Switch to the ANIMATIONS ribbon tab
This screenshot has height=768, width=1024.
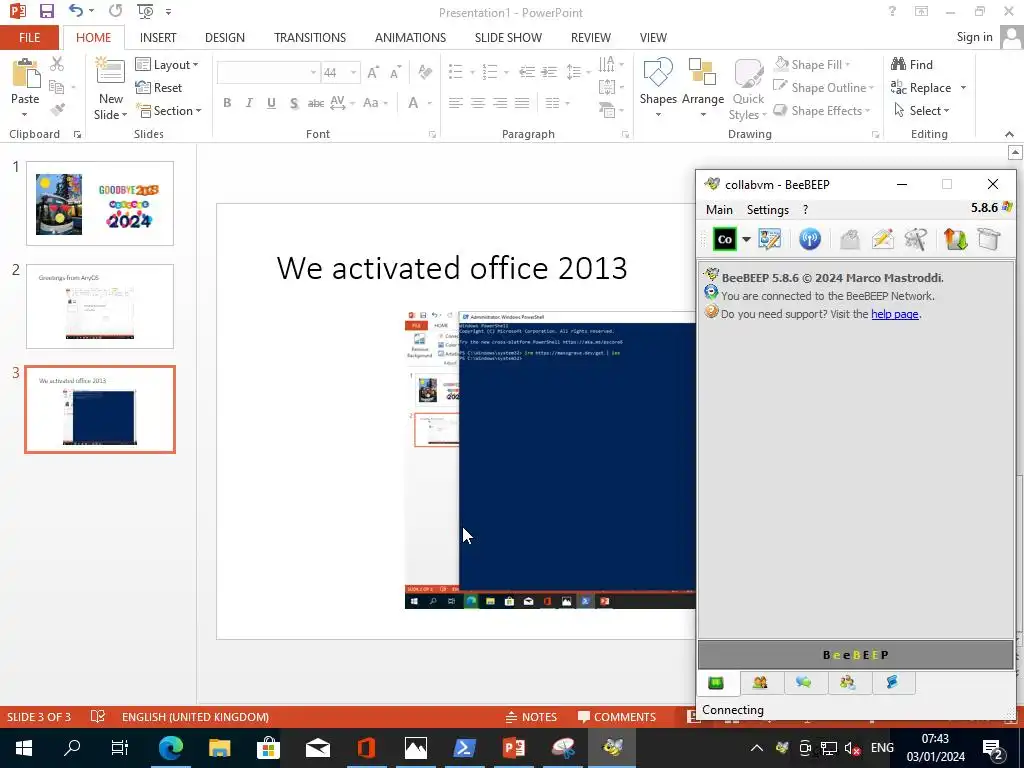point(410,37)
